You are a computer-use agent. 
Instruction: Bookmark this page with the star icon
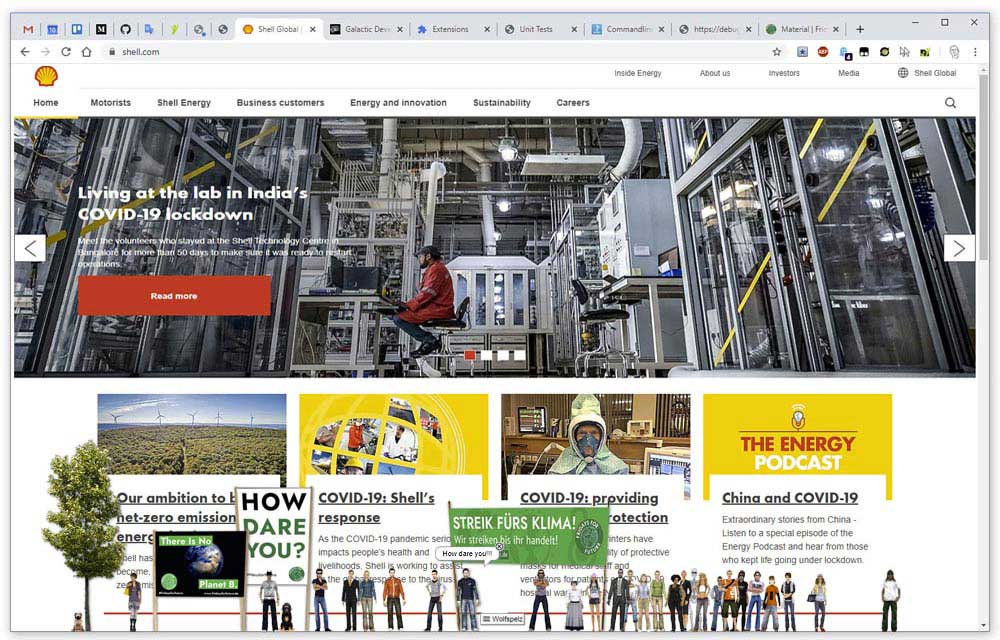[776, 52]
